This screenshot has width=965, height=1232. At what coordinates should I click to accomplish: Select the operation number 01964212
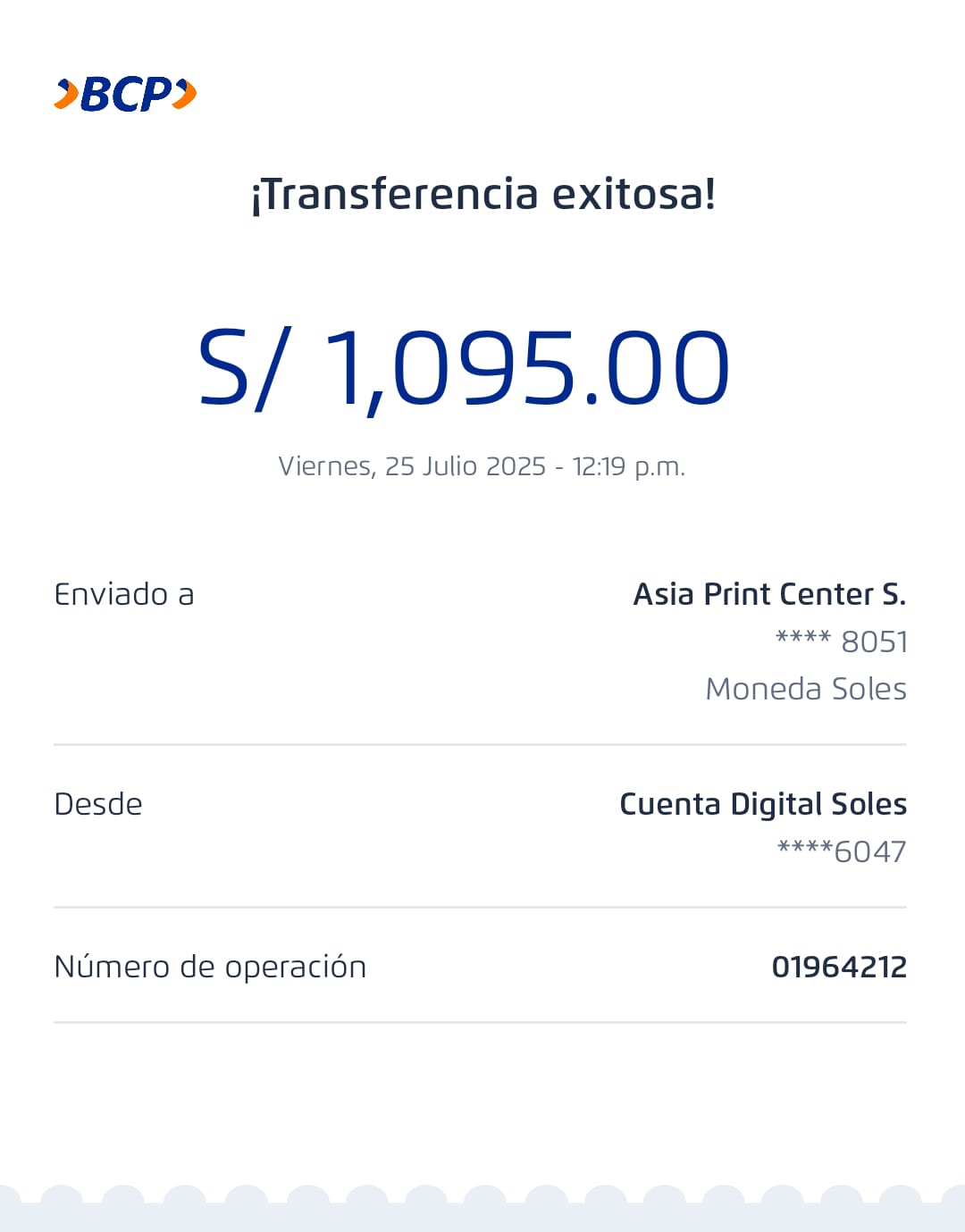(839, 967)
